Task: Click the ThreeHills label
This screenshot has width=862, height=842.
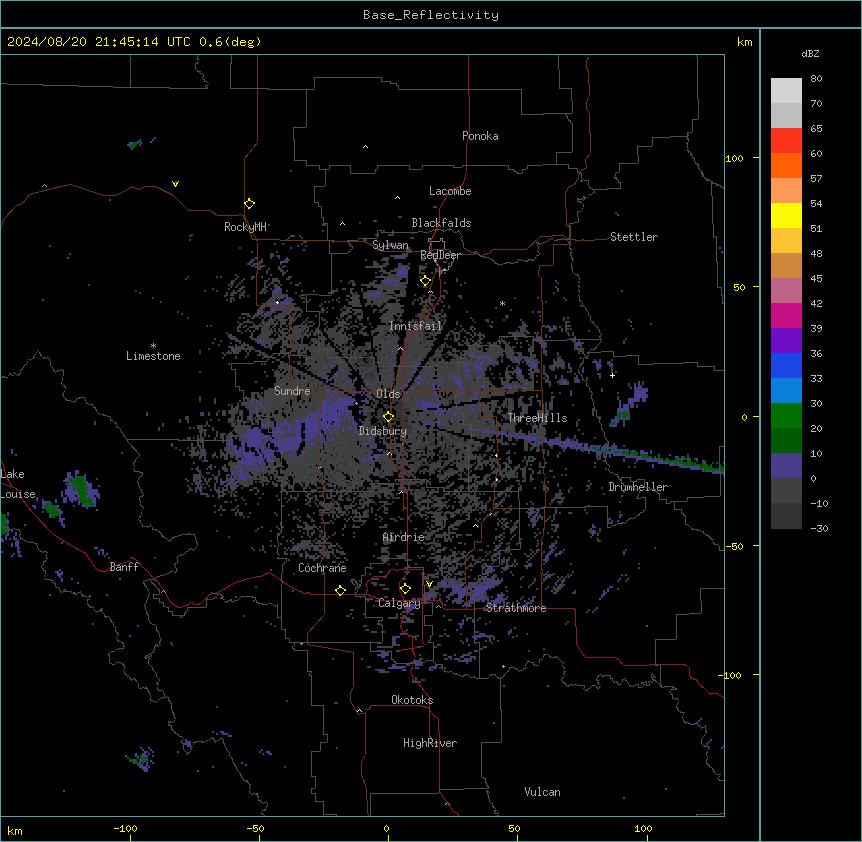Action: click(x=538, y=418)
